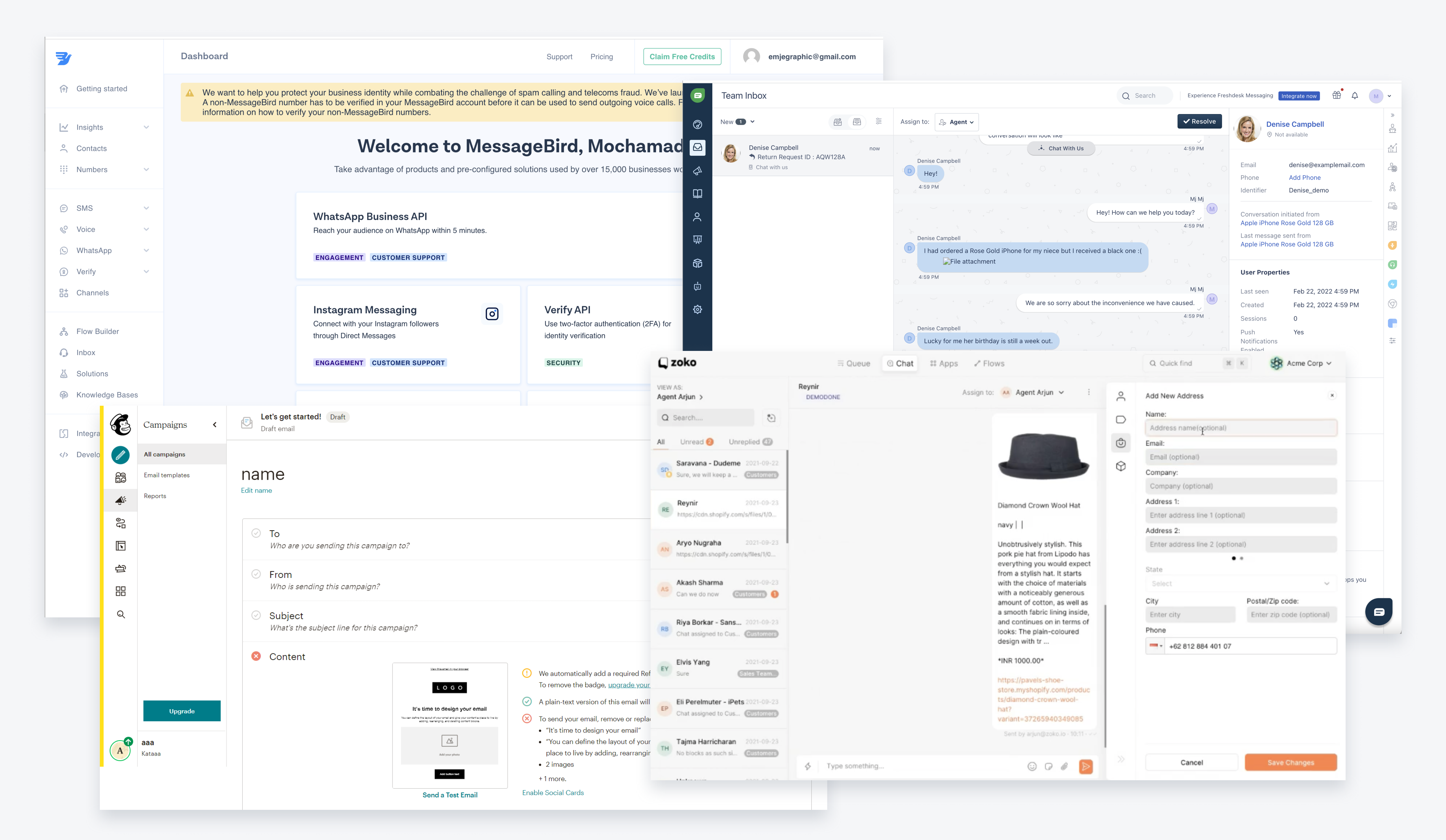Open Contacts person icon in Freshdesk sidebar
1446x840 pixels.
697,217
